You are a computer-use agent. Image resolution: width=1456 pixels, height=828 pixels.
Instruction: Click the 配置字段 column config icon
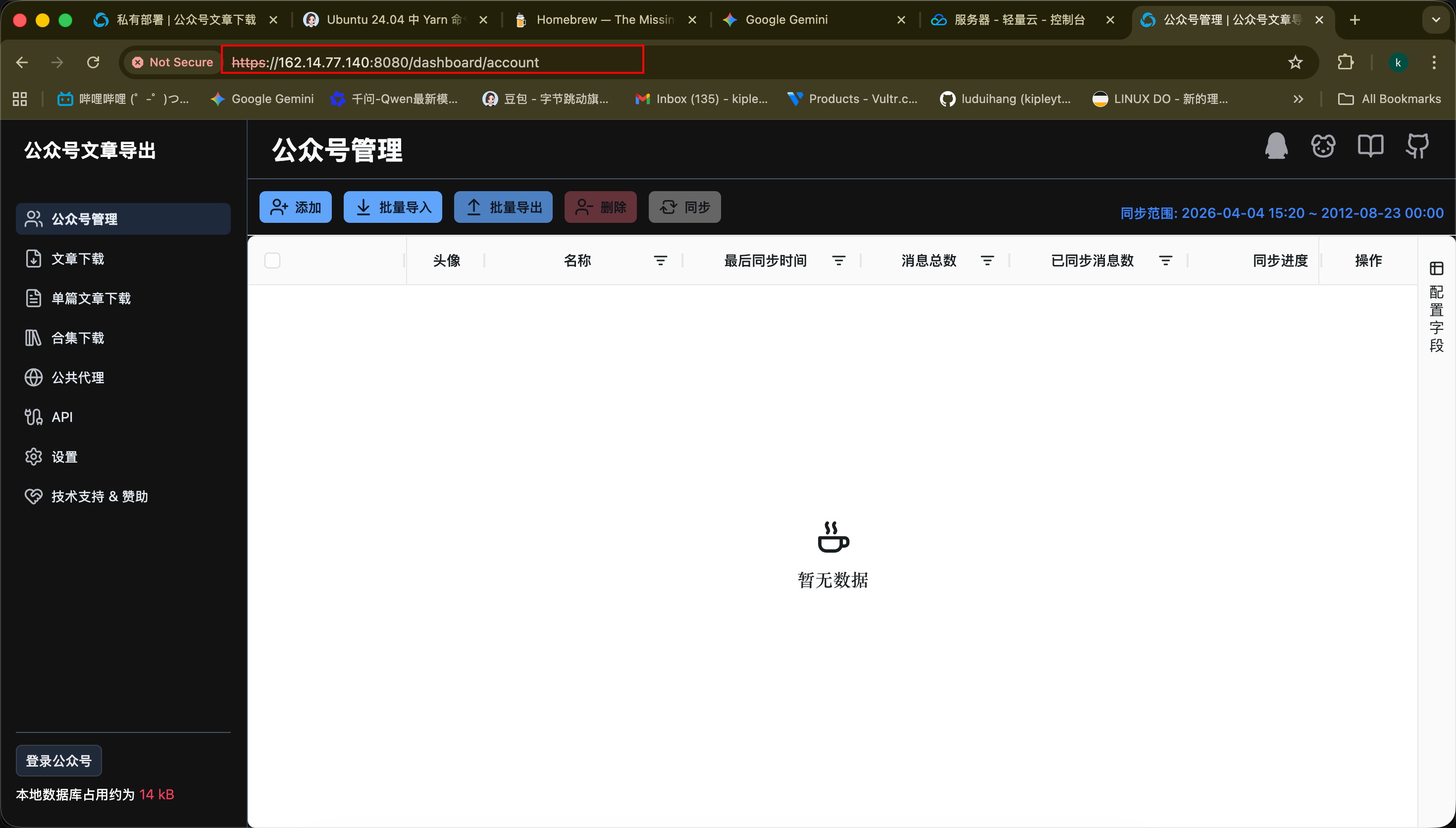coord(1436,268)
